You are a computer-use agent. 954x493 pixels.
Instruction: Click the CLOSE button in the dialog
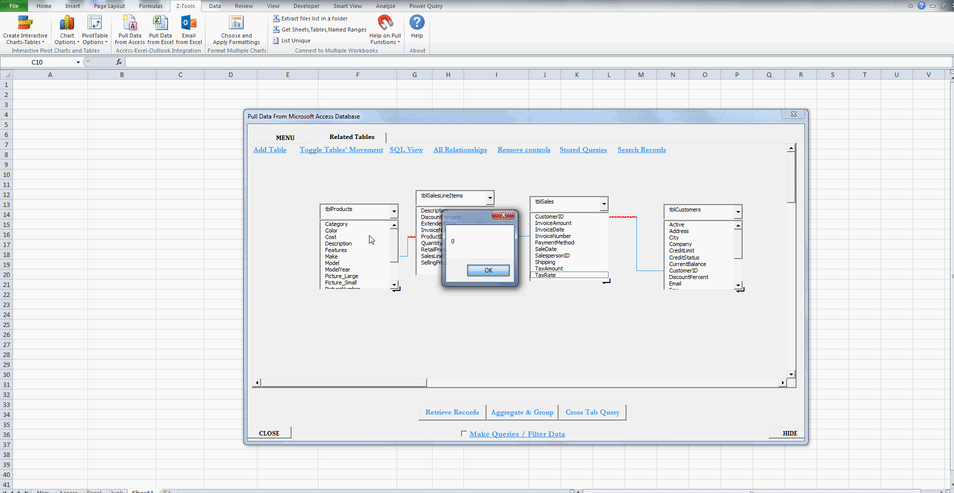point(270,433)
